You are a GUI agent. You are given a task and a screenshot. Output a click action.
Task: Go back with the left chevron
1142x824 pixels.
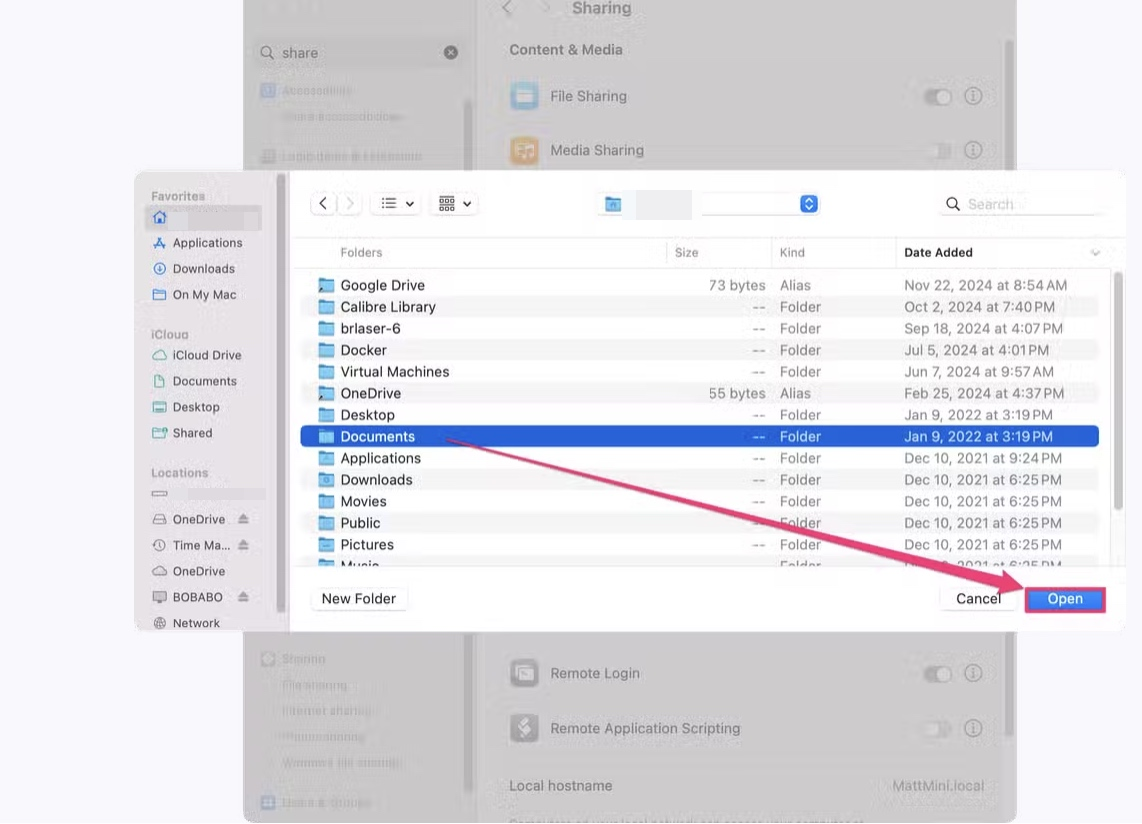(x=323, y=204)
